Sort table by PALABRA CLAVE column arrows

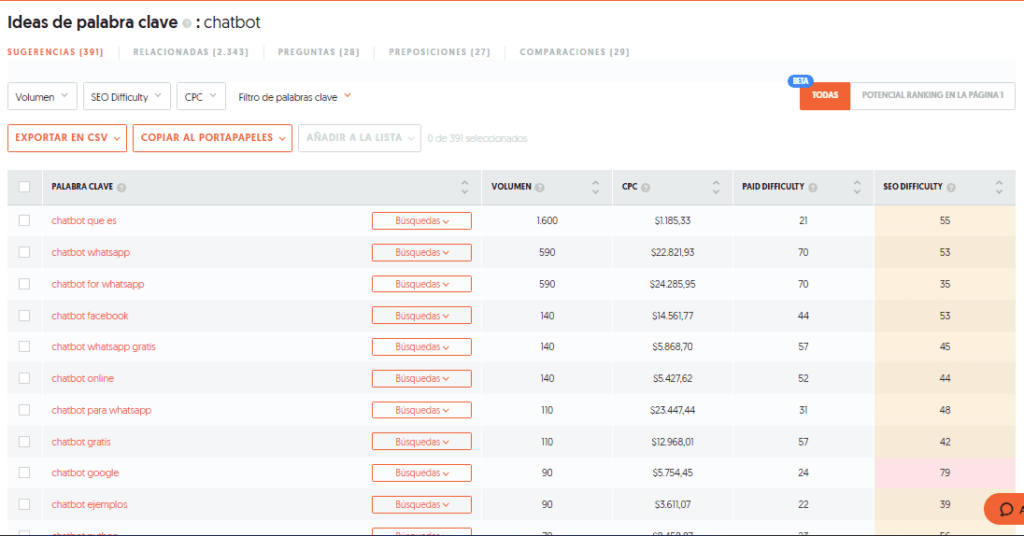[x=464, y=187]
